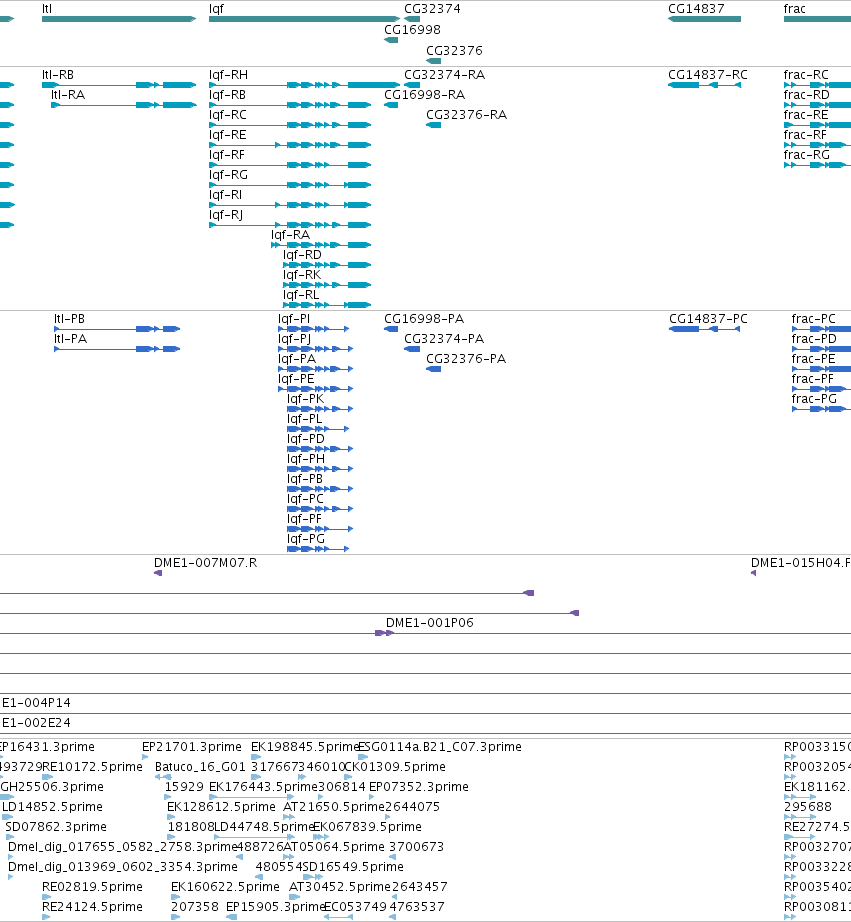This screenshot has height=922, width=851.
Task: Select protein lqf-PJ
Action: point(295,339)
